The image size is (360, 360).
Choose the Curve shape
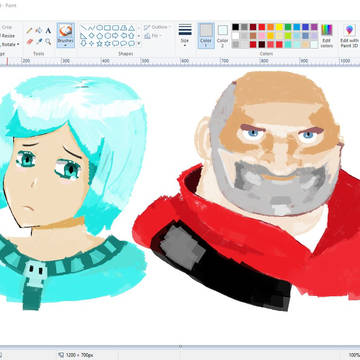coord(91,28)
